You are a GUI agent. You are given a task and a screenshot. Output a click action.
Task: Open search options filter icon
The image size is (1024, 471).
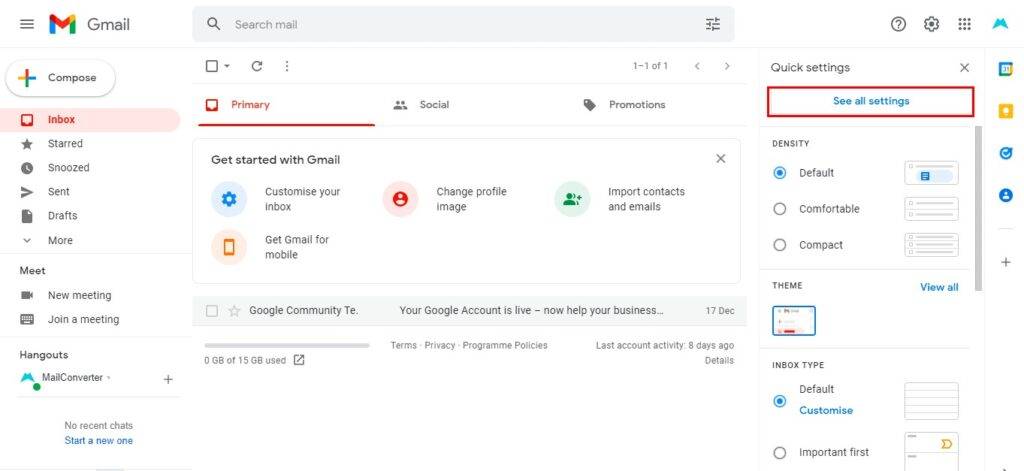point(712,24)
